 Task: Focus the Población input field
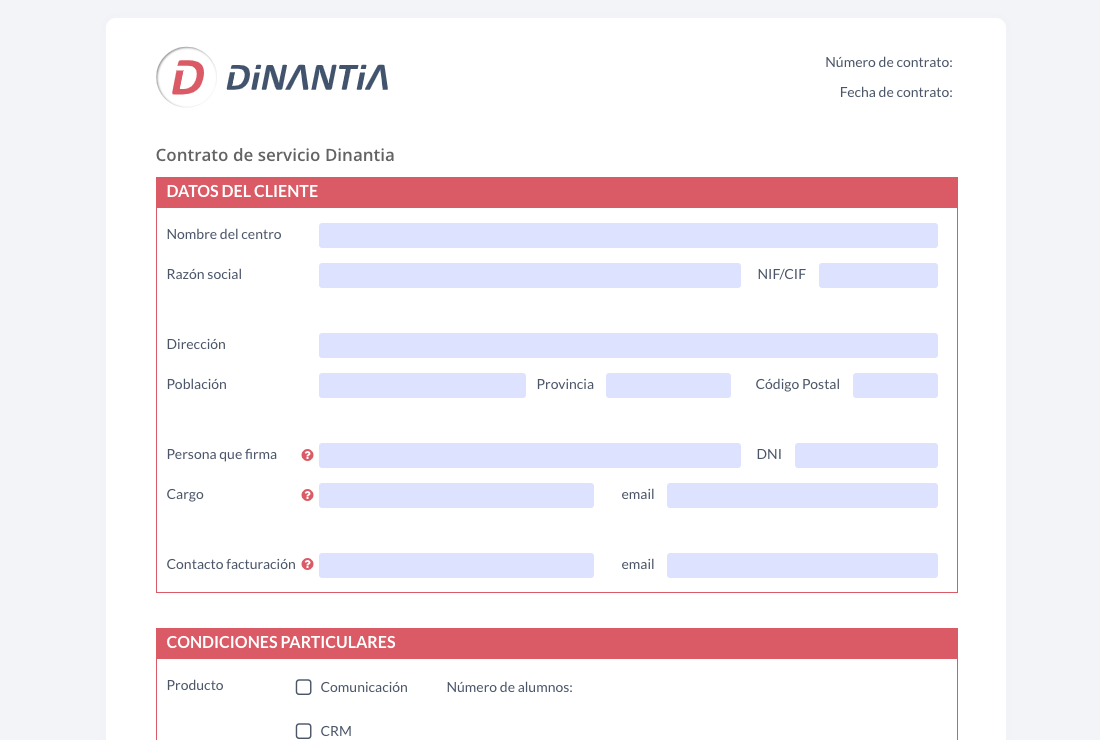point(422,385)
